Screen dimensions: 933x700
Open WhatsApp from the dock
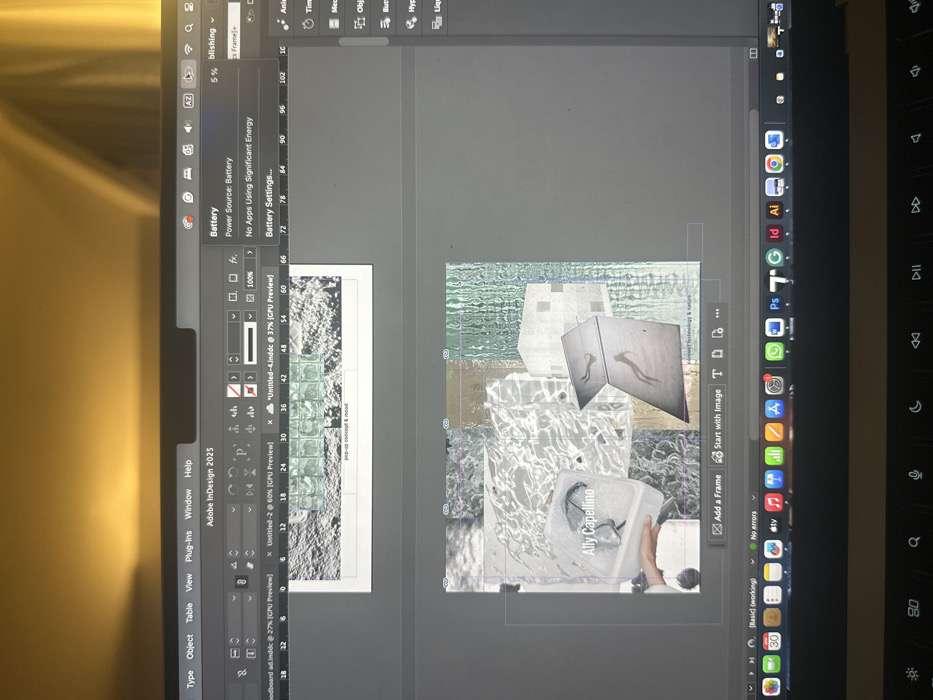point(774,351)
